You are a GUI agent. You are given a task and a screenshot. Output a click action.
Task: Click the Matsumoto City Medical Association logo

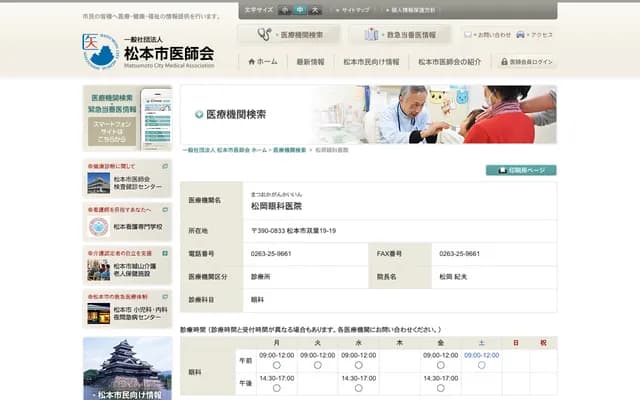coord(148,50)
